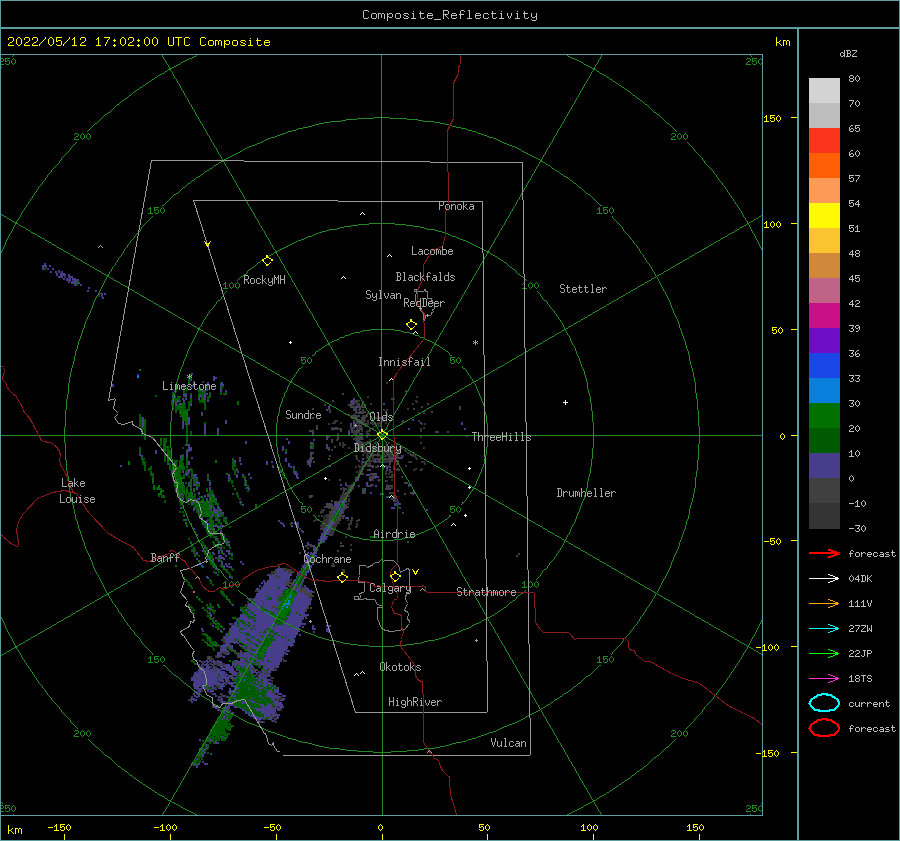The height and width of the screenshot is (841, 900).
Task: Click the Calgary city label
Action: [x=390, y=588]
